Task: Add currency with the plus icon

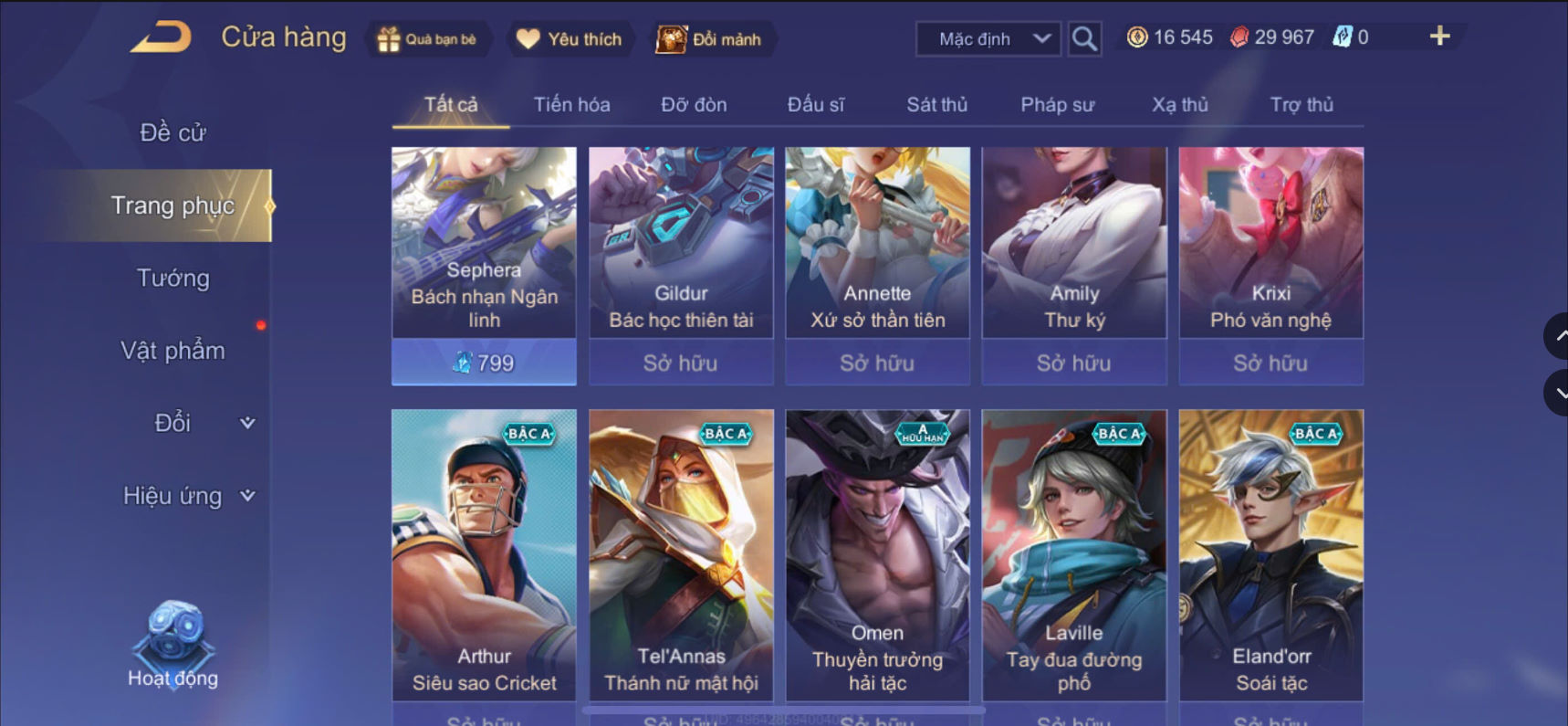Action: [x=1439, y=37]
